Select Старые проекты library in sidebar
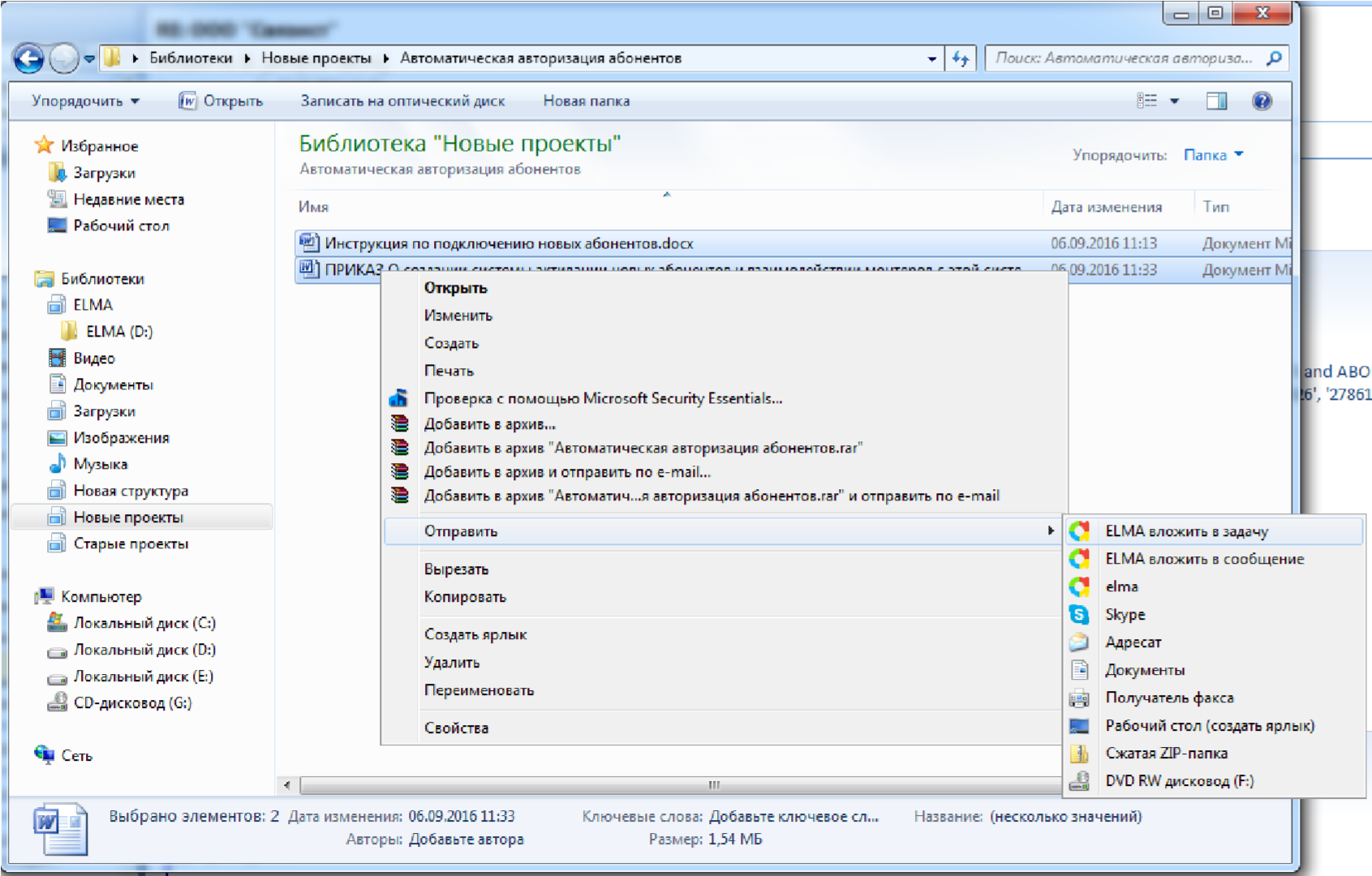 pos(131,544)
